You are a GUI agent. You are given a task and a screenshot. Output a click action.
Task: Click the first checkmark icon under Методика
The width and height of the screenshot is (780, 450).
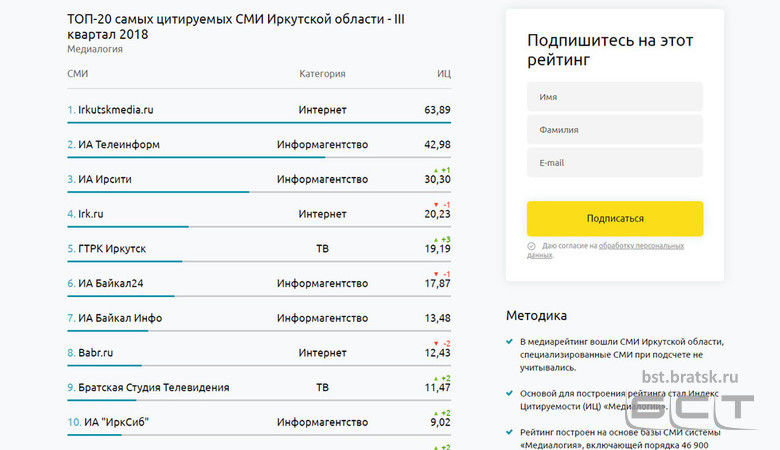(x=512, y=342)
